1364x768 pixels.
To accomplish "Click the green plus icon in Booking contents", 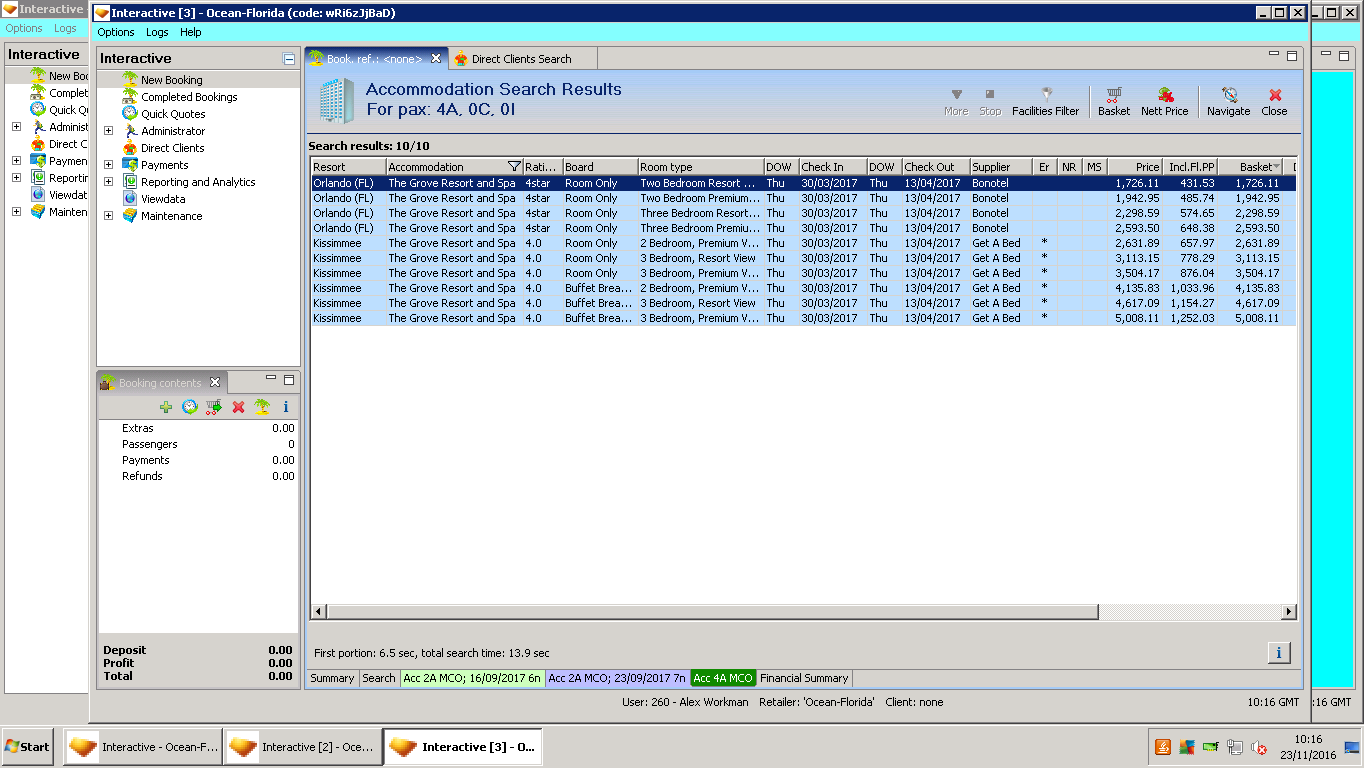I will tap(166, 407).
